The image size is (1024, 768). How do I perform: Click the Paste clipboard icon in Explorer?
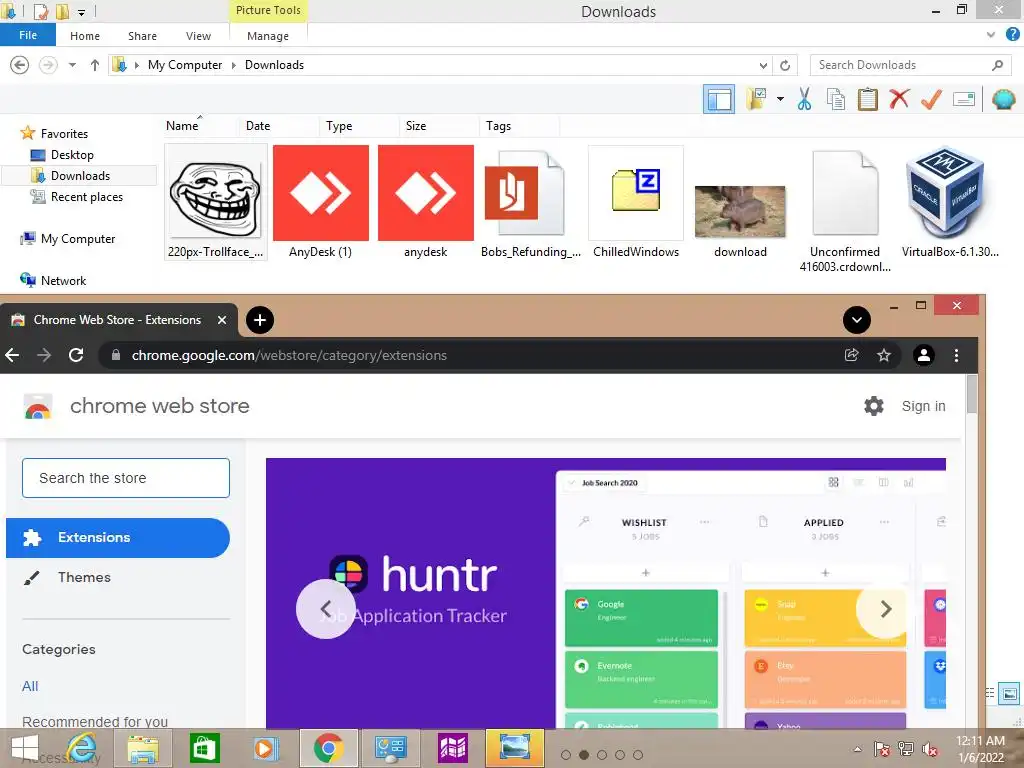[x=867, y=99]
